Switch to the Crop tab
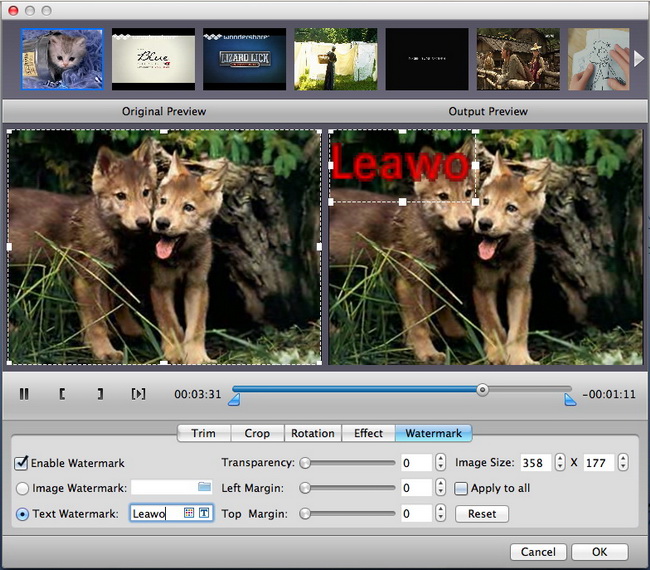Viewport: 650px width, 570px height. click(x=257, y=433)
